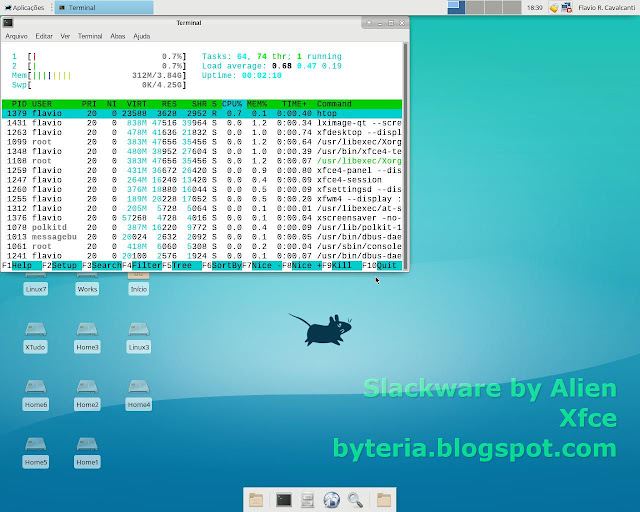Select the htop process row PID 1379

click(202, 113)
